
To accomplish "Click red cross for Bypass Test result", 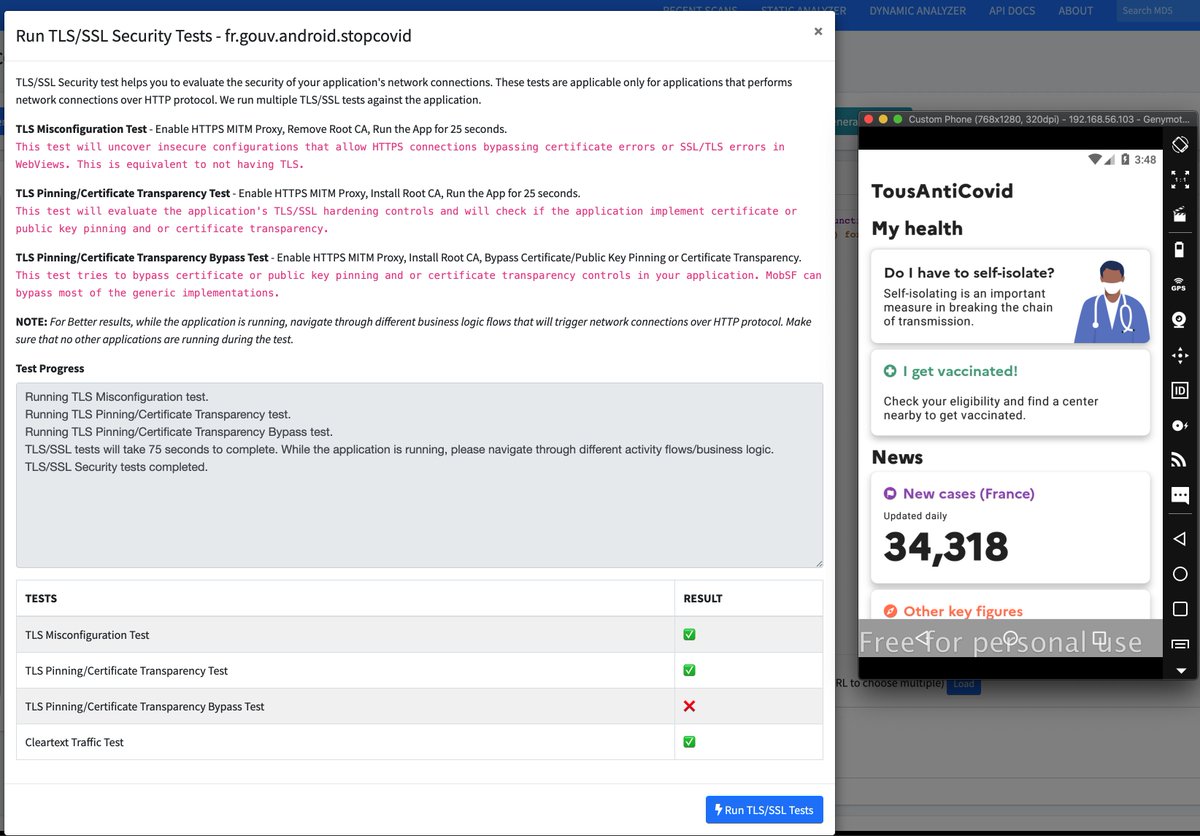I will 689,706.
